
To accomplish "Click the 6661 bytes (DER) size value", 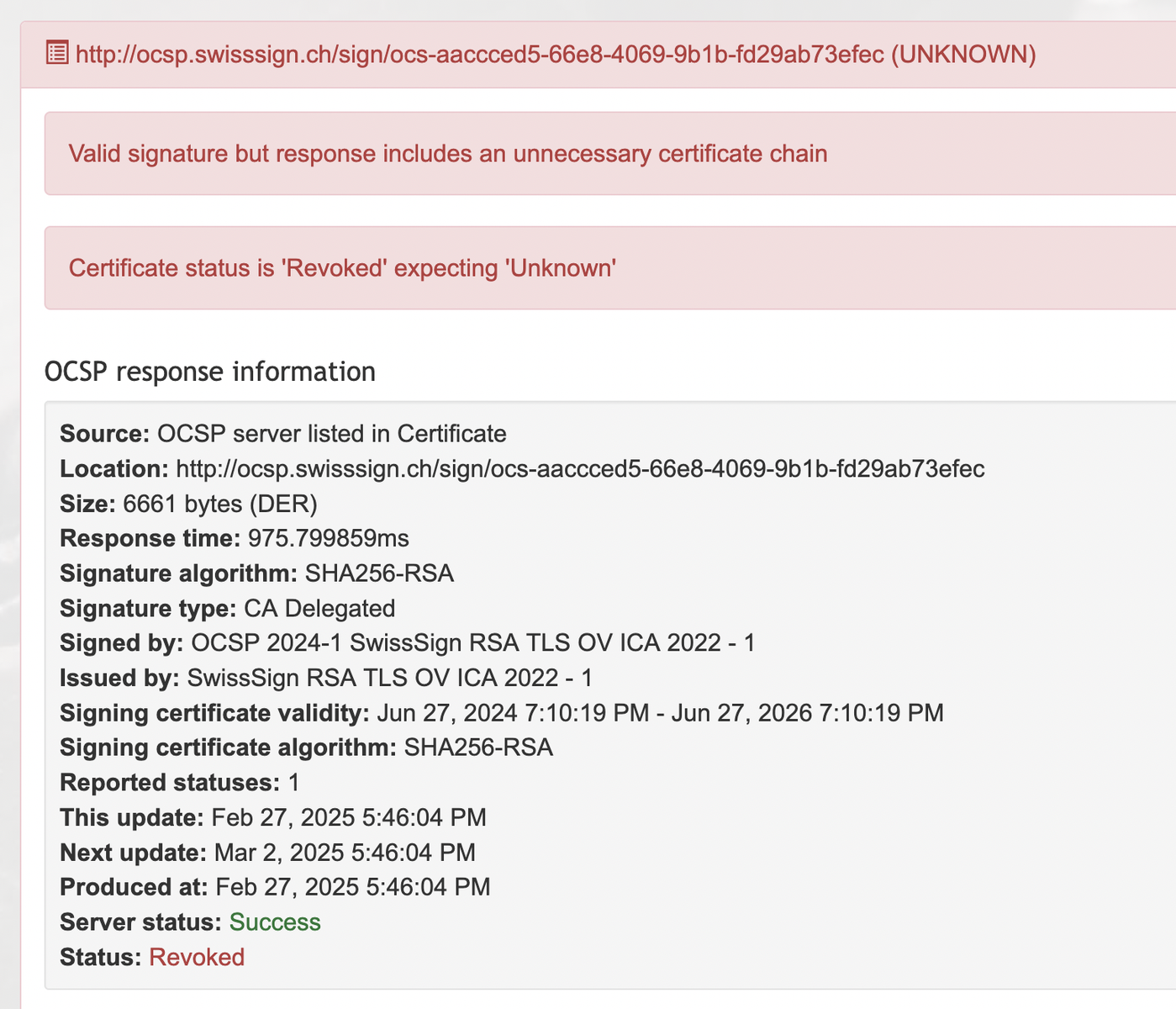I will pyautogui.click(x=220, y=504).
